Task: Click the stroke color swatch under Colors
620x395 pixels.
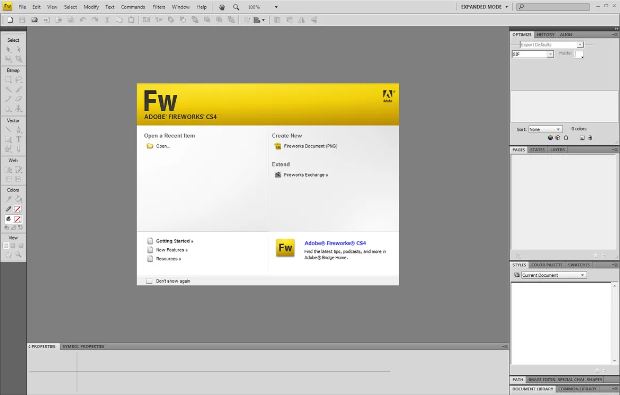Action: coord(17,209)
